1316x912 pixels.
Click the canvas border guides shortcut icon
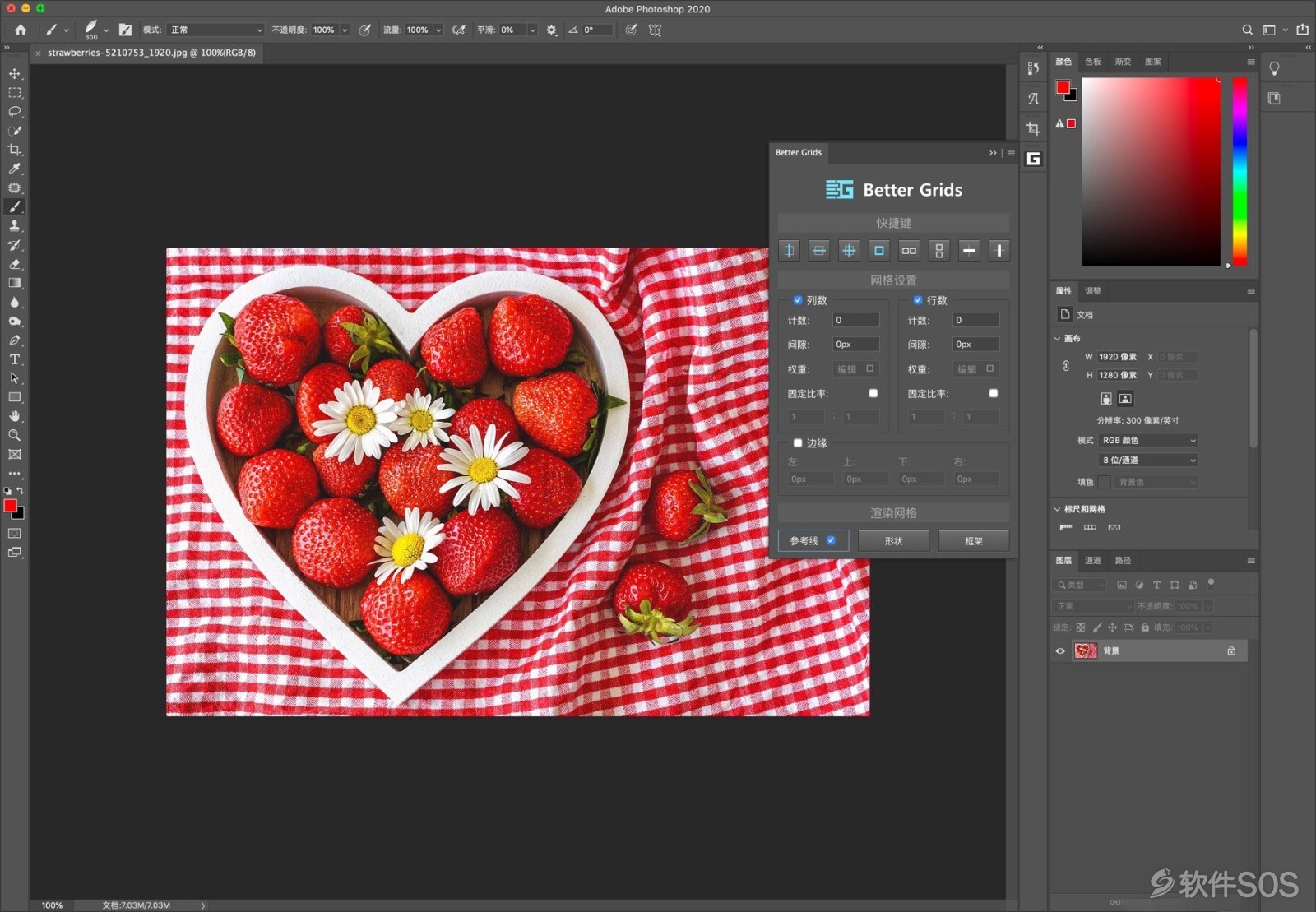click(x=879, y=250)
